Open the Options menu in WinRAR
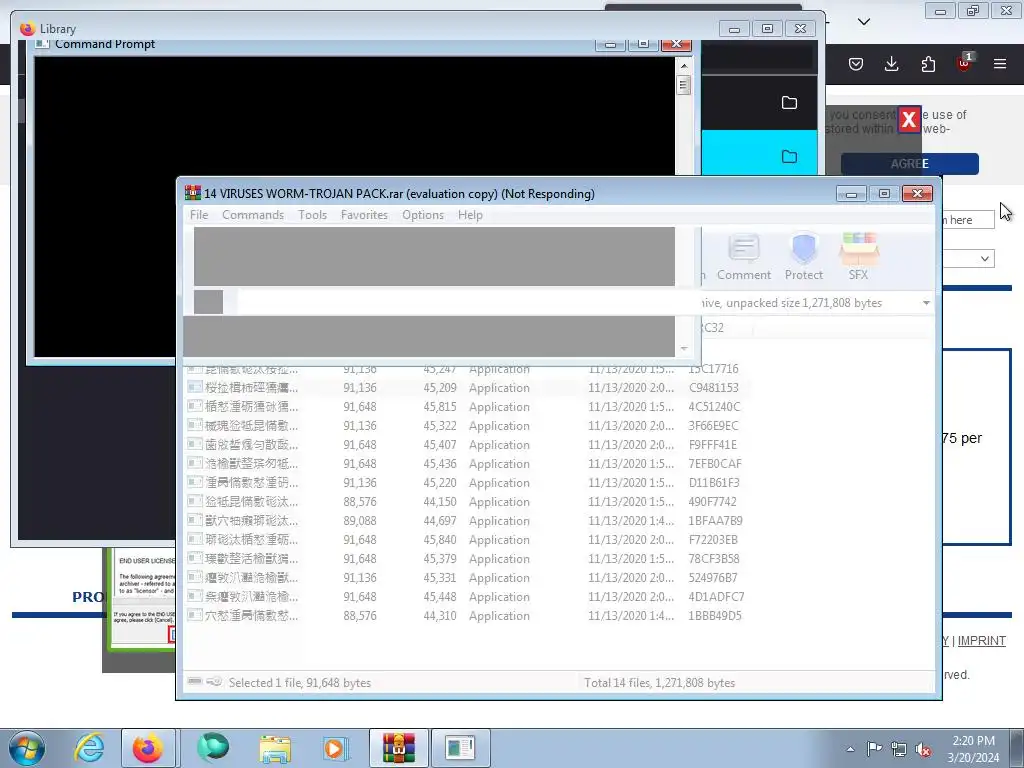Viewport: 1024px width, 768px height. pyautogui.click(x=423, y=215)
